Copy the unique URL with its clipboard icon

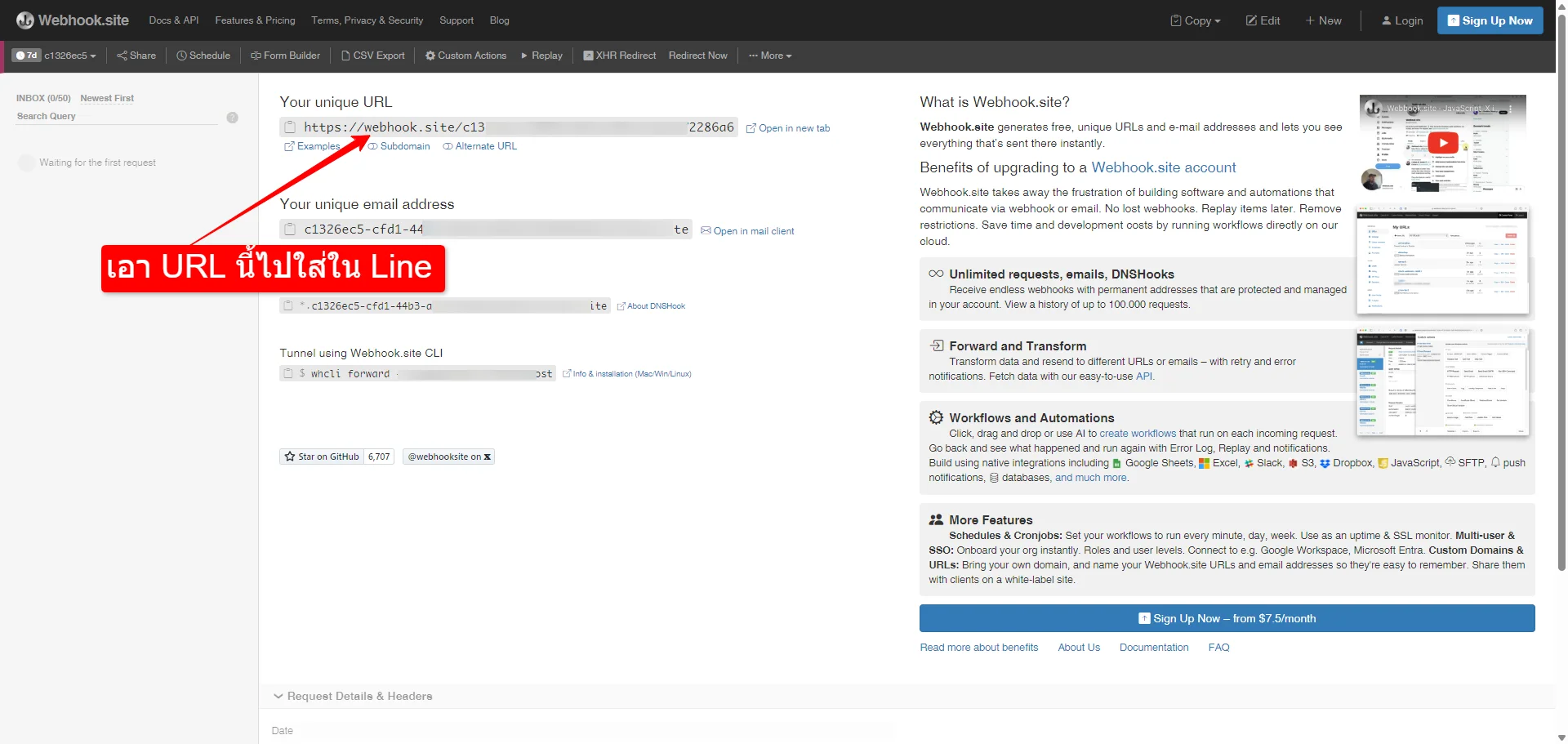(x=290, y=127)
